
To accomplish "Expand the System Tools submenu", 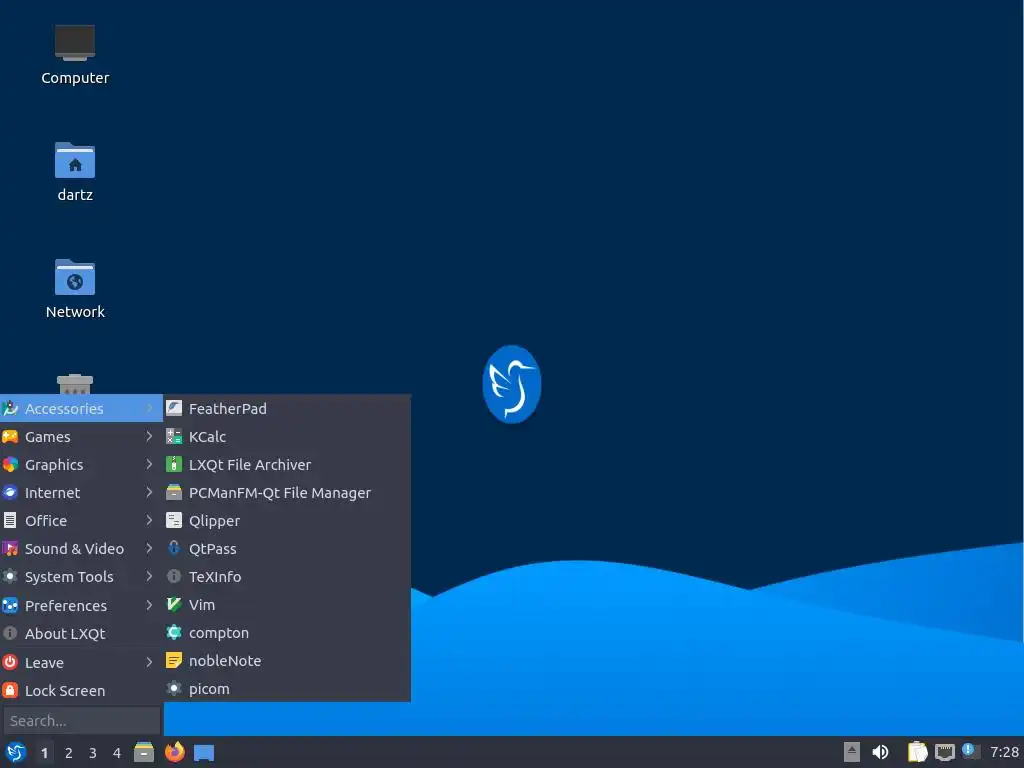I will (x=81, y=577).
